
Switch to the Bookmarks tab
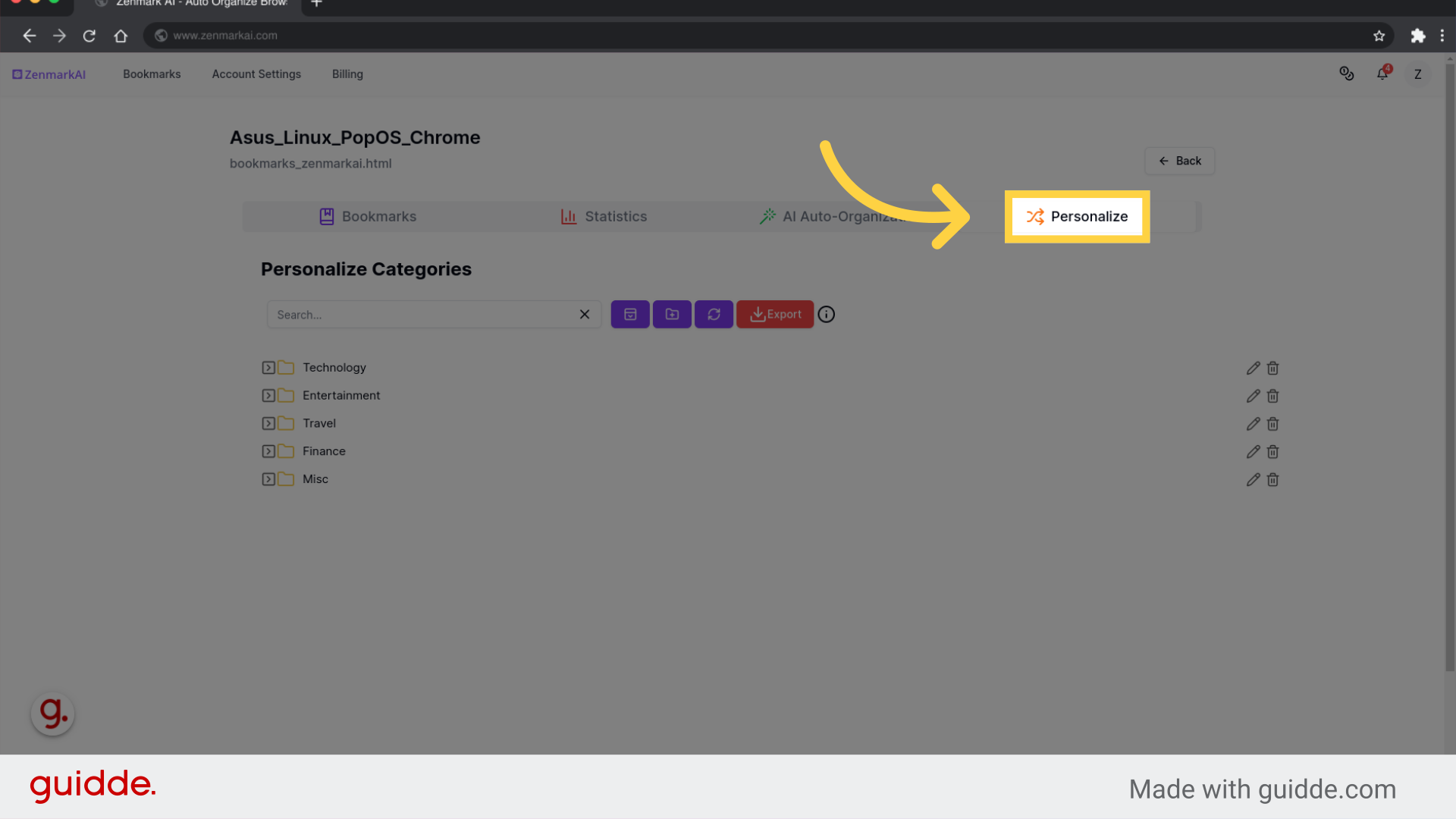pyautogui.click(x=368, y=216)
